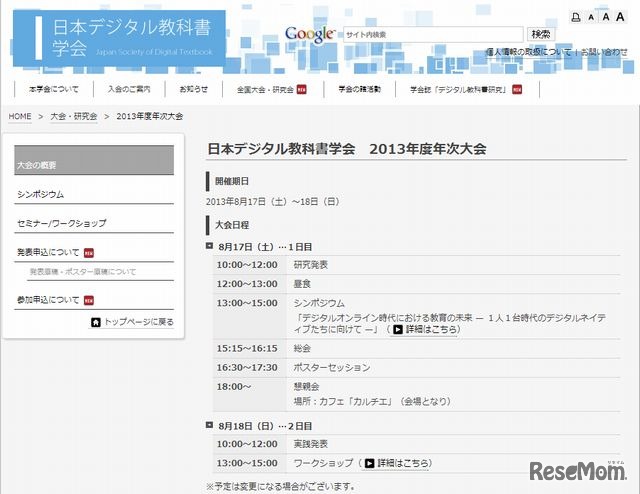Select the large font size A
This screenshot has height=494, width=640.
pyautogui.click(x=620, y=17)
